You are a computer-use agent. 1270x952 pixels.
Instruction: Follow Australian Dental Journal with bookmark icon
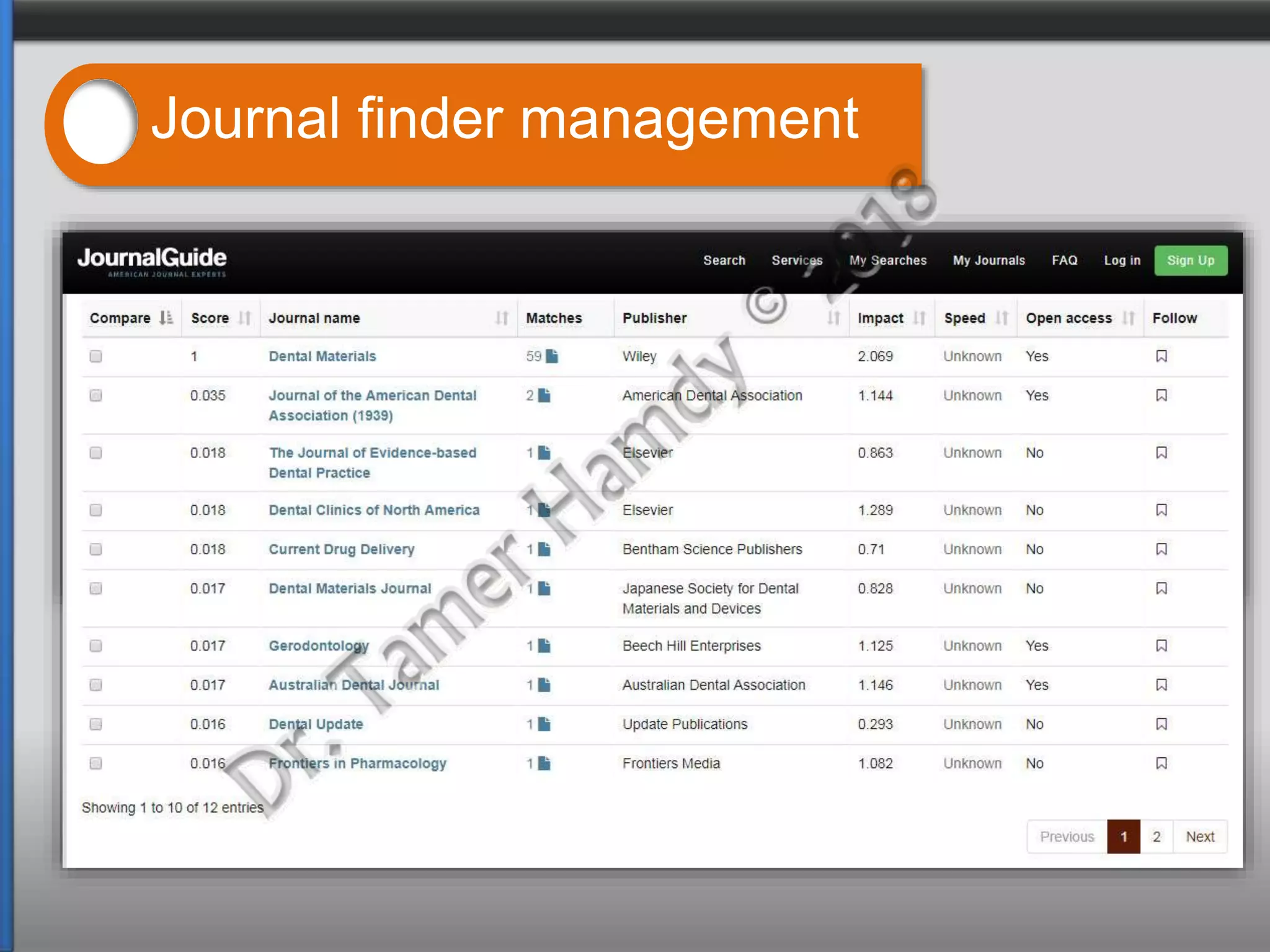[1161, 685]
